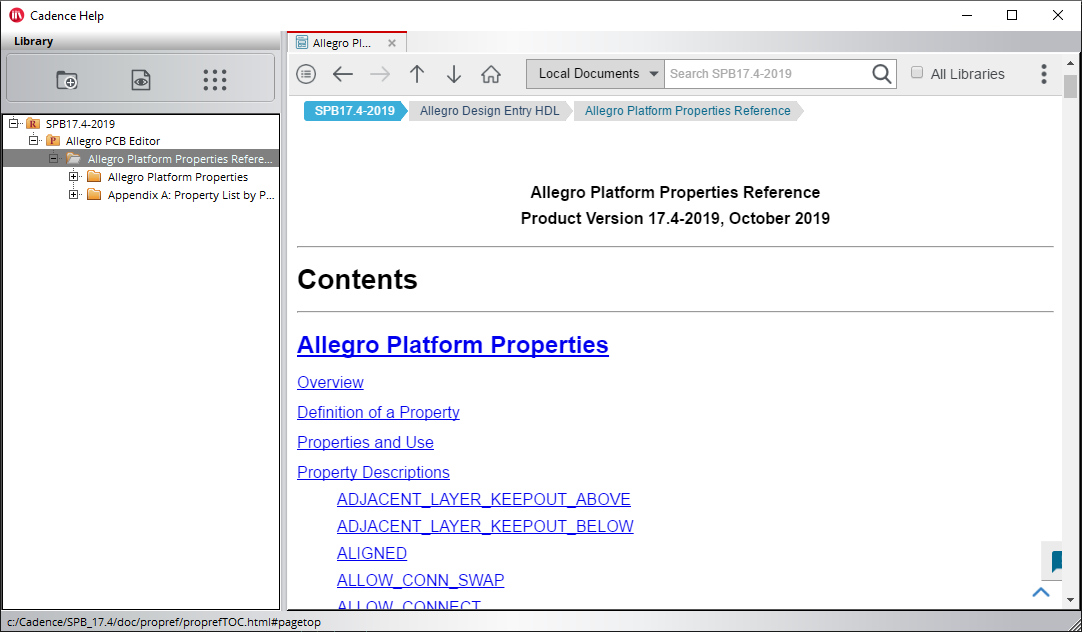Click the SPB17.4-2019 breadcrumb
Viewport: 1082px width, 632px height.
[x=355, y=111]
